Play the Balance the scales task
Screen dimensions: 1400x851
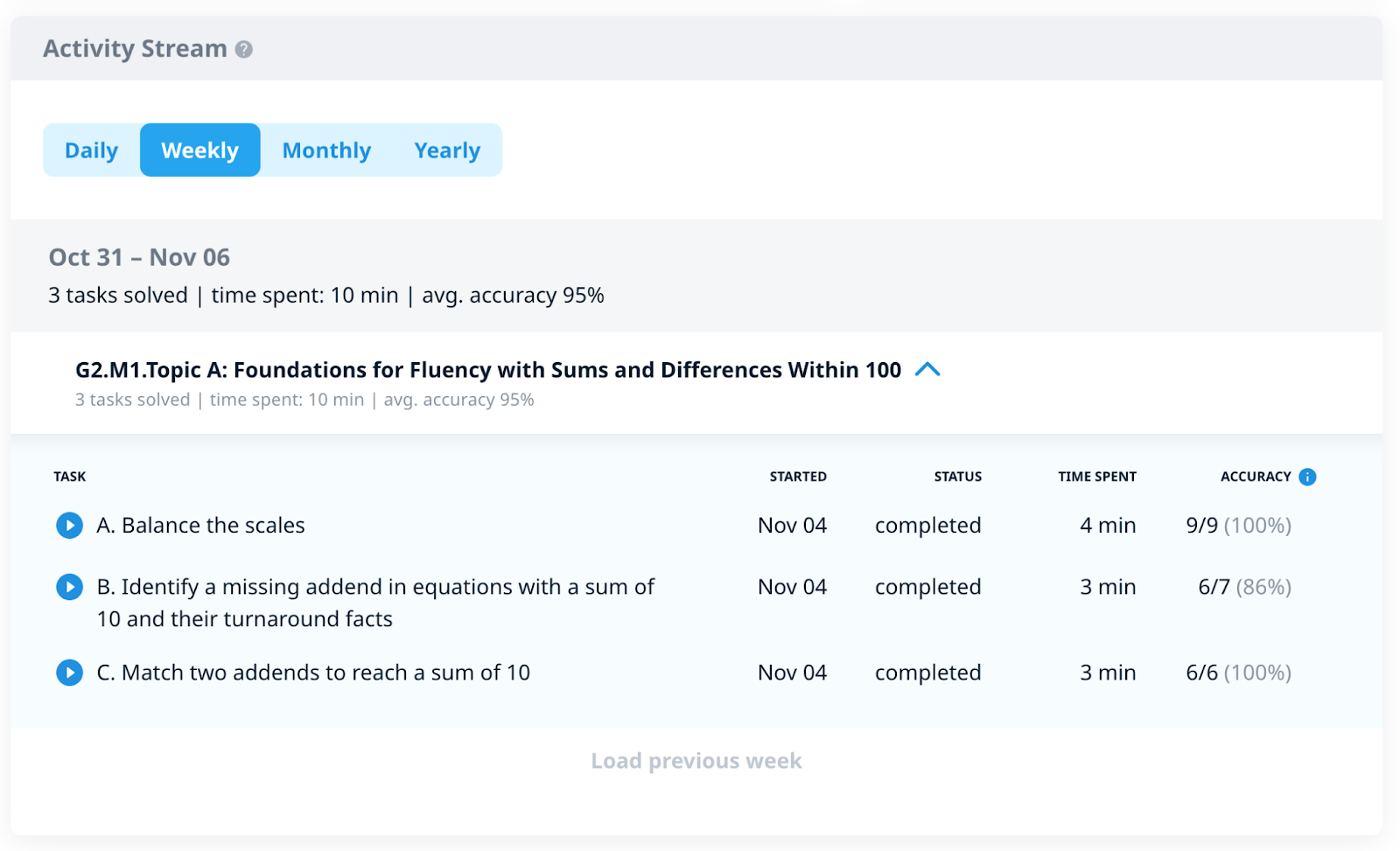pyautogui.click(x=69, y=526)
